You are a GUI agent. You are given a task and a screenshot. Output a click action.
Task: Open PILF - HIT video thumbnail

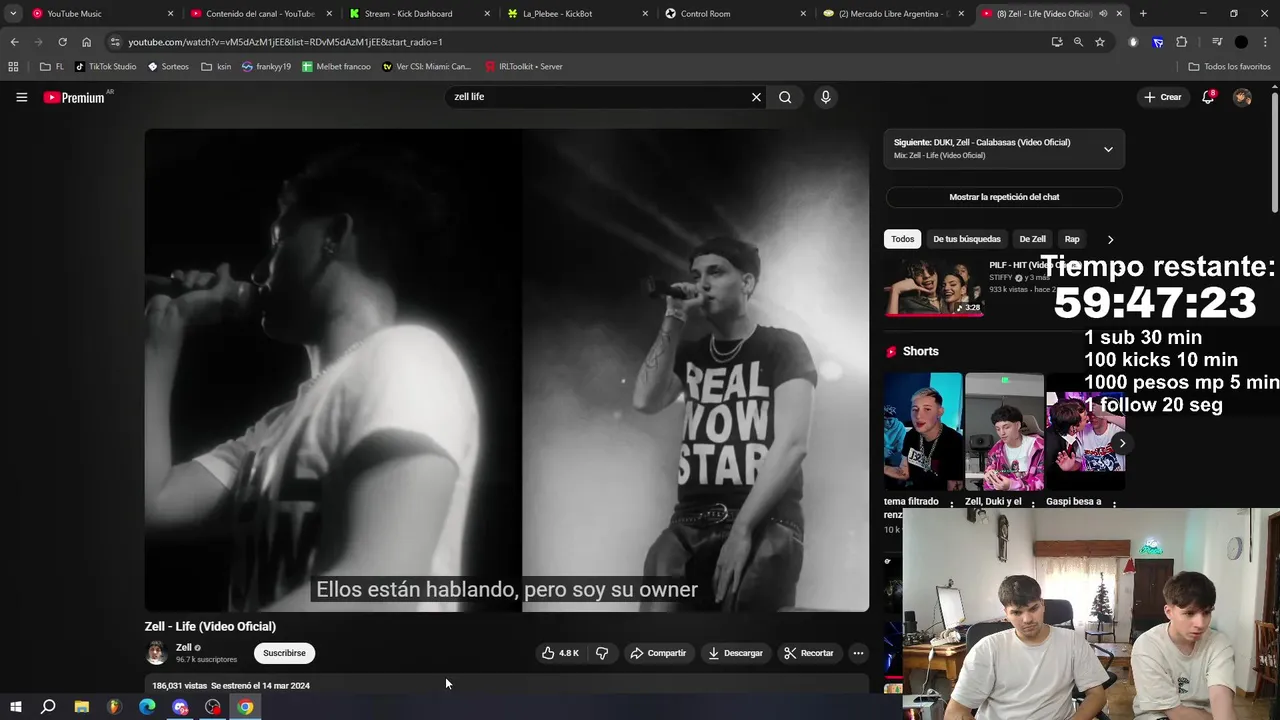point(933,288)
